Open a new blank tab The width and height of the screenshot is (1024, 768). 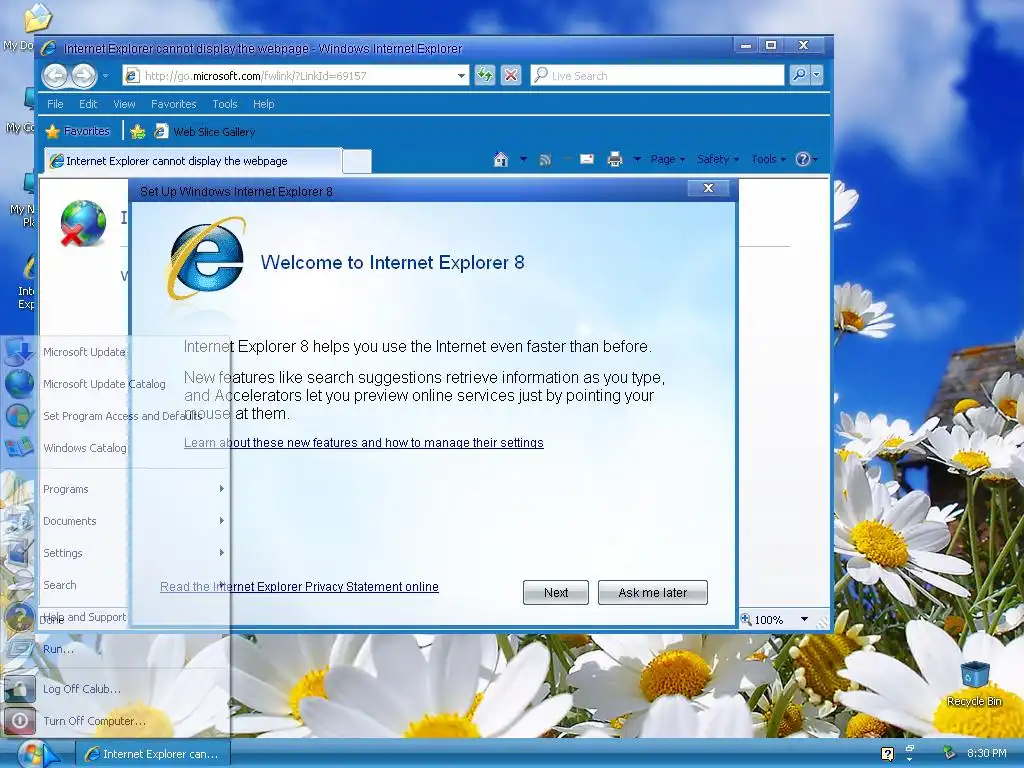(357, 161)
